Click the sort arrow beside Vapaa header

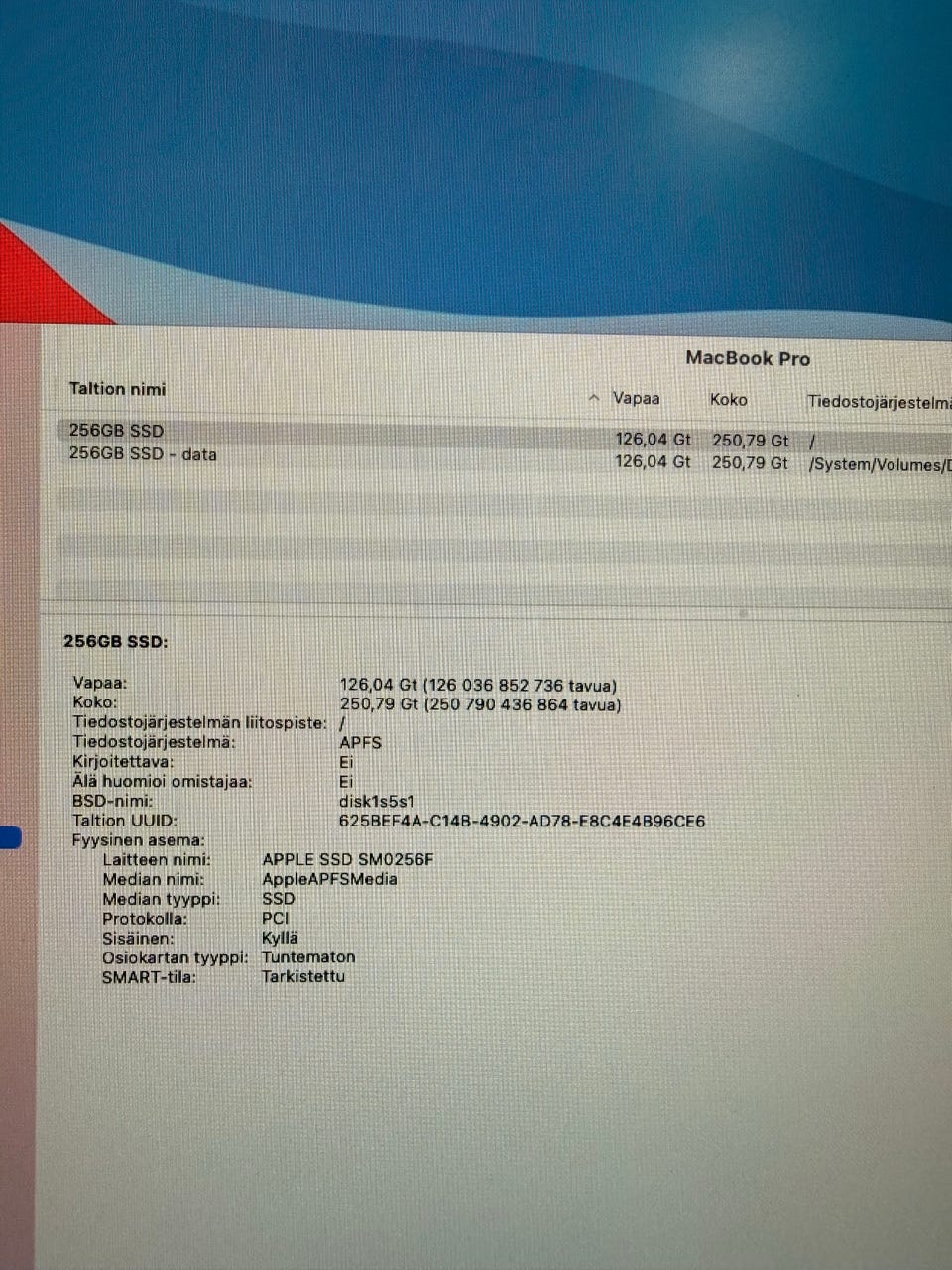(594, 399)
